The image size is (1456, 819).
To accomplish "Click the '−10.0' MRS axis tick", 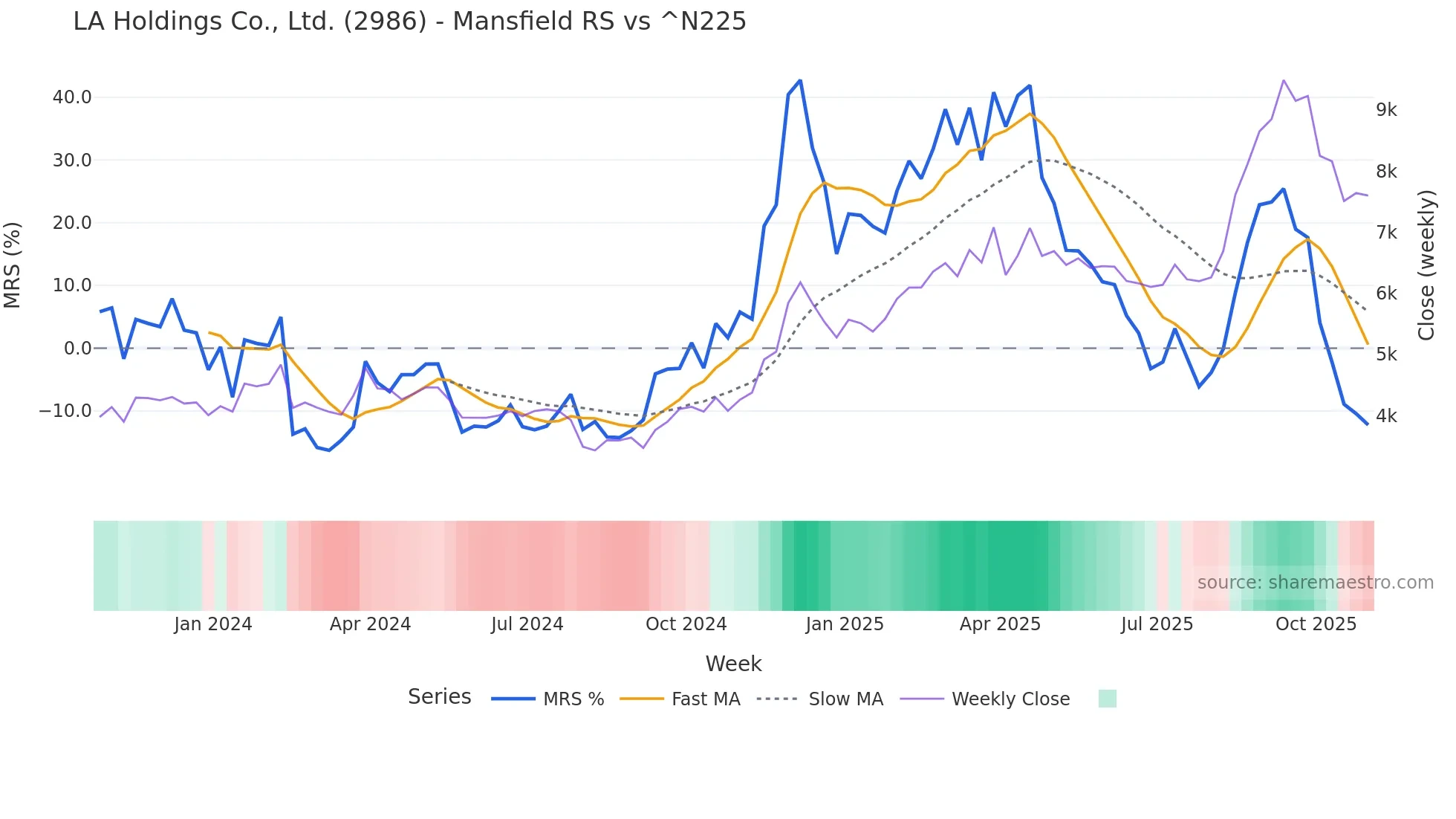I will 65,411.
